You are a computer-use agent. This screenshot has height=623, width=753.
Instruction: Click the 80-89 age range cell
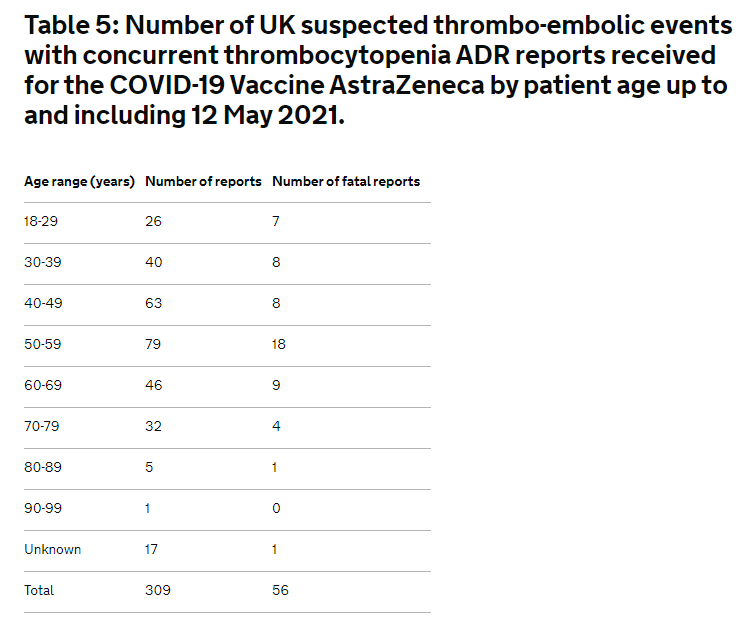point(43,467)
